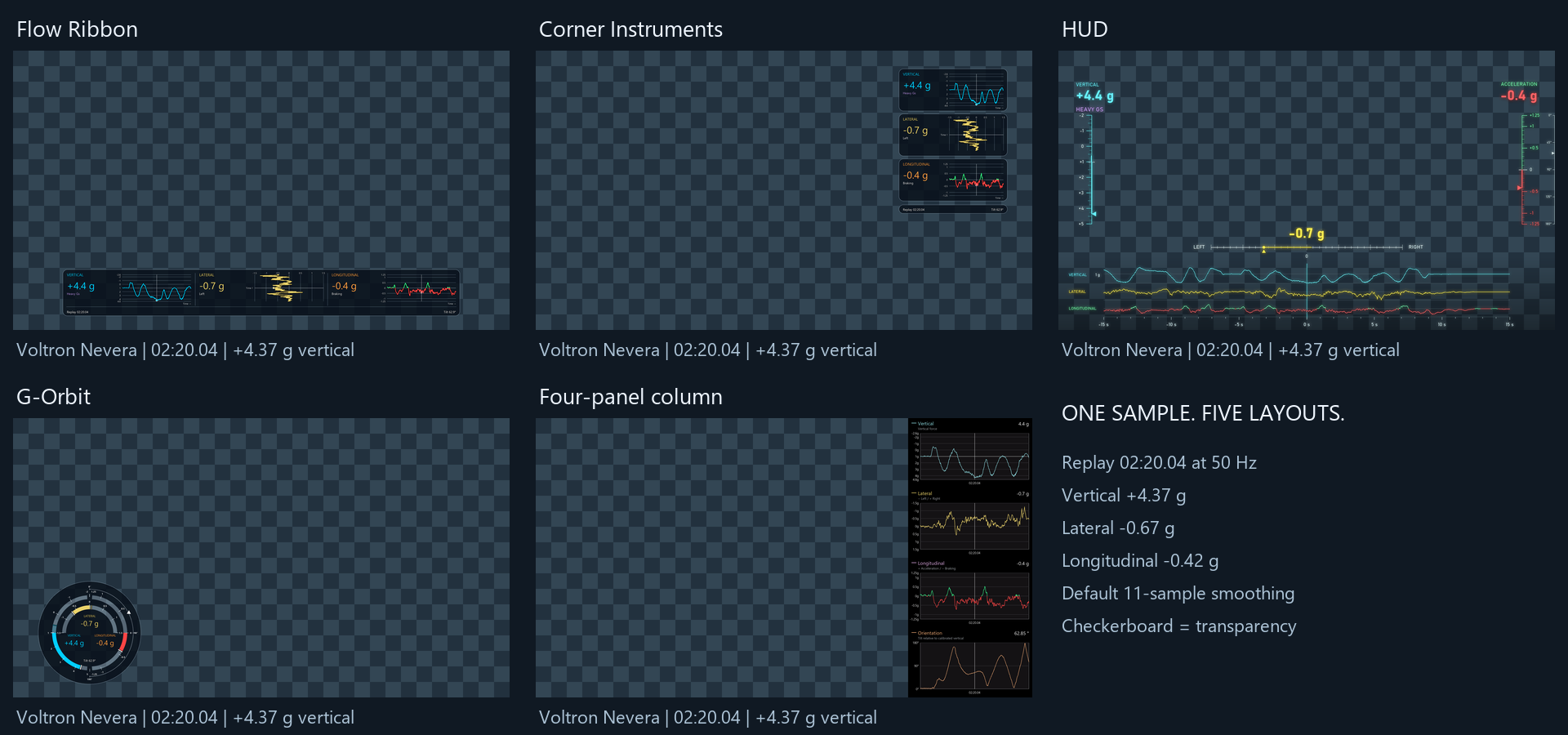Click the "-0.7 g" readout inside G-Orbit dial
The width and height of the screenshot is (1568, 735).
pos(90,624)
